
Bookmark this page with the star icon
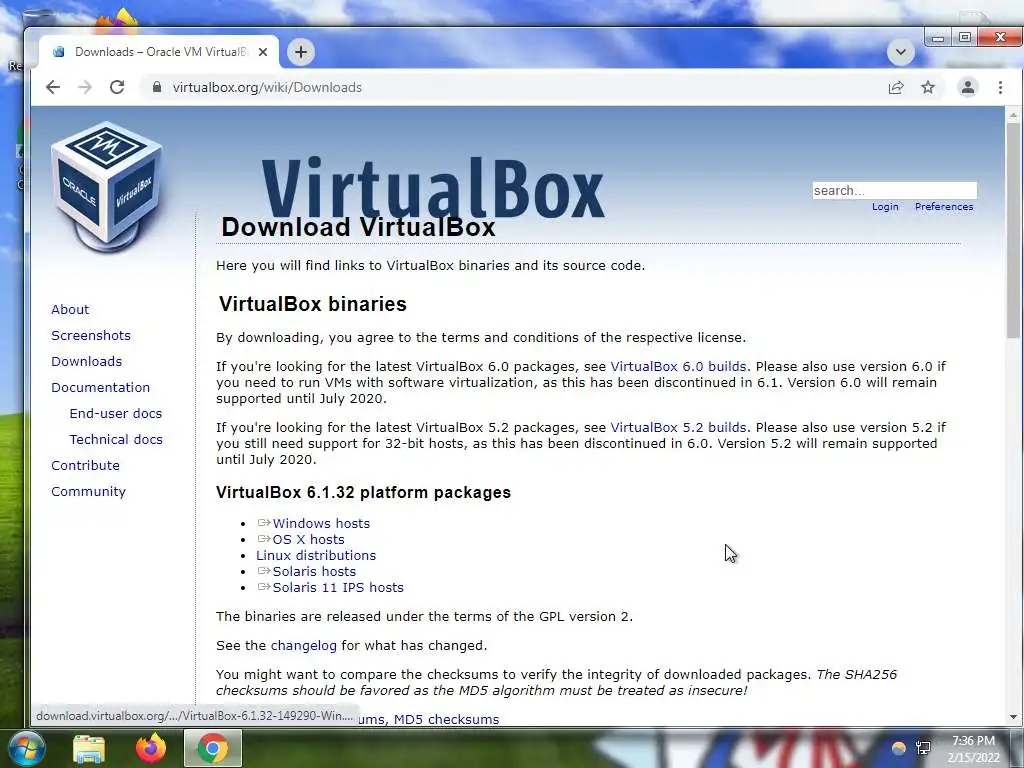coord(928,88)
